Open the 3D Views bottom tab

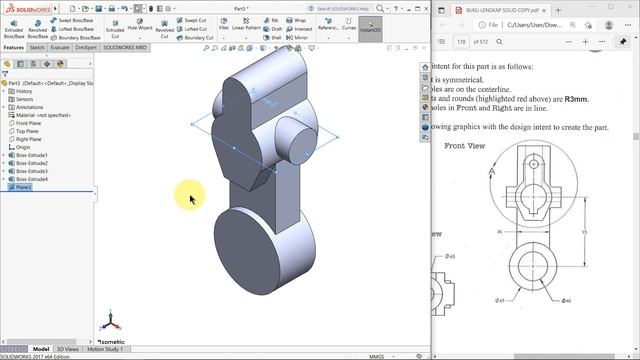68,349
